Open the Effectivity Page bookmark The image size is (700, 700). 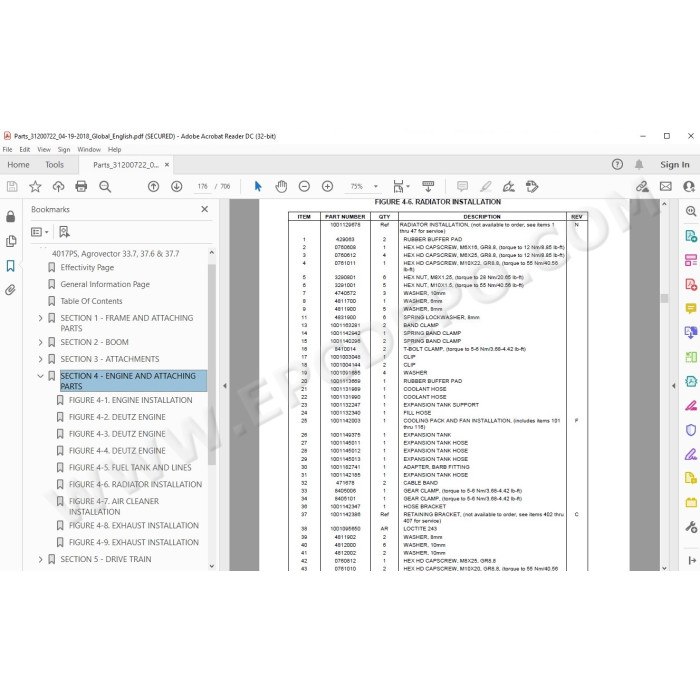click(87, 267)
